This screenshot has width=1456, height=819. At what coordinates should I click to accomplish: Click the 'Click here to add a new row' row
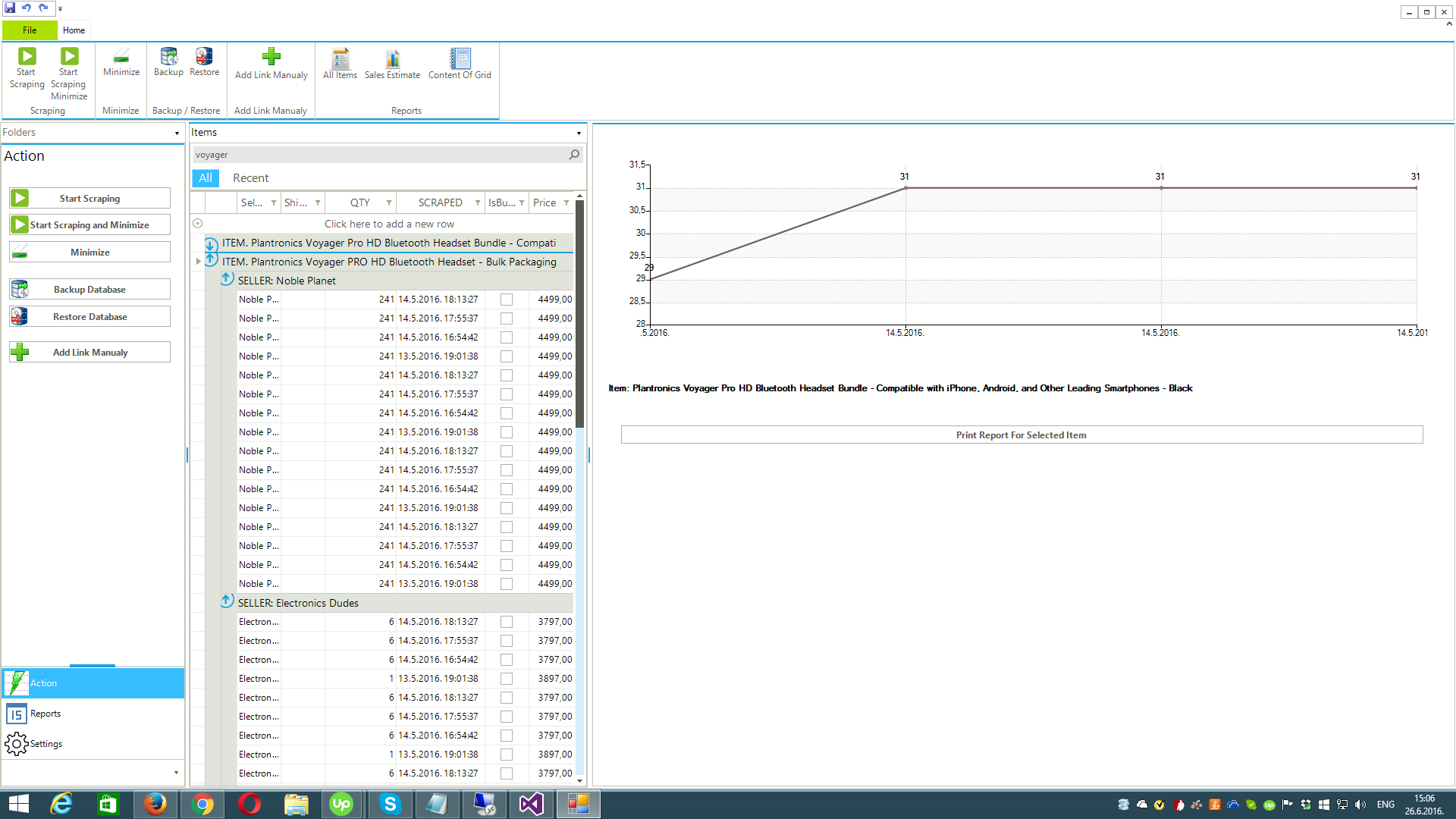click(x=389, y=224)
